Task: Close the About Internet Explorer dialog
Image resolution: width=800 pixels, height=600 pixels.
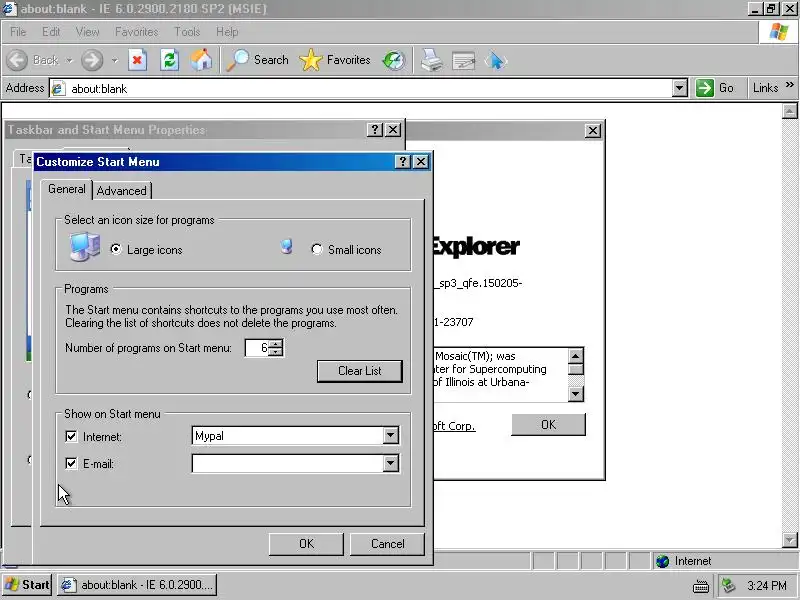Action: pyautogui.click(x=592, y=131)
